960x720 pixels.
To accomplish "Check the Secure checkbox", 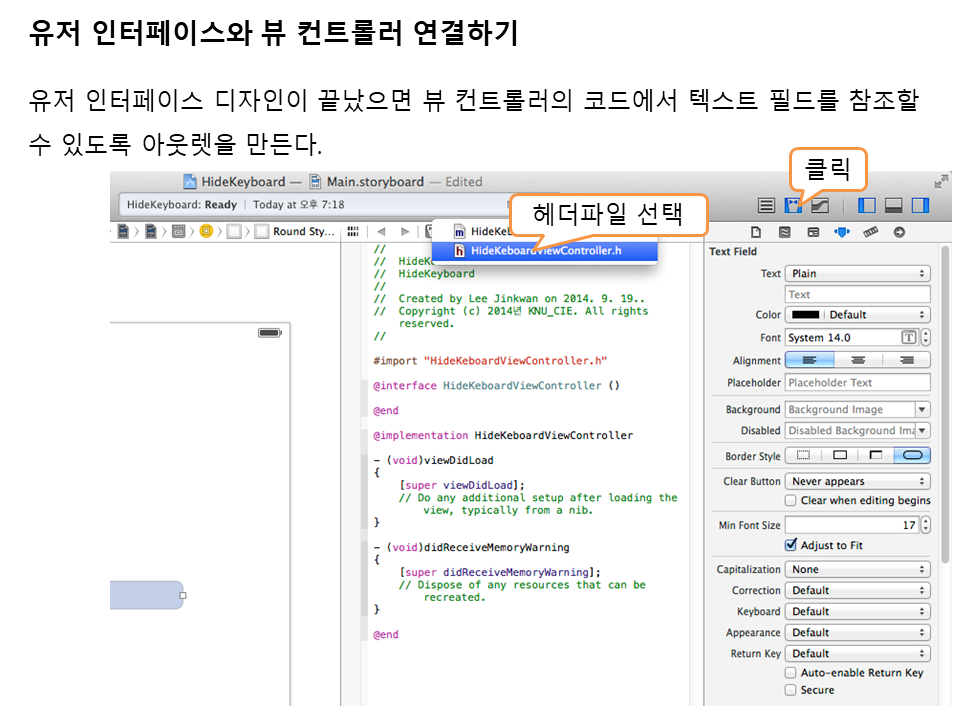I will pyautogui.click(x=792, y=690).
